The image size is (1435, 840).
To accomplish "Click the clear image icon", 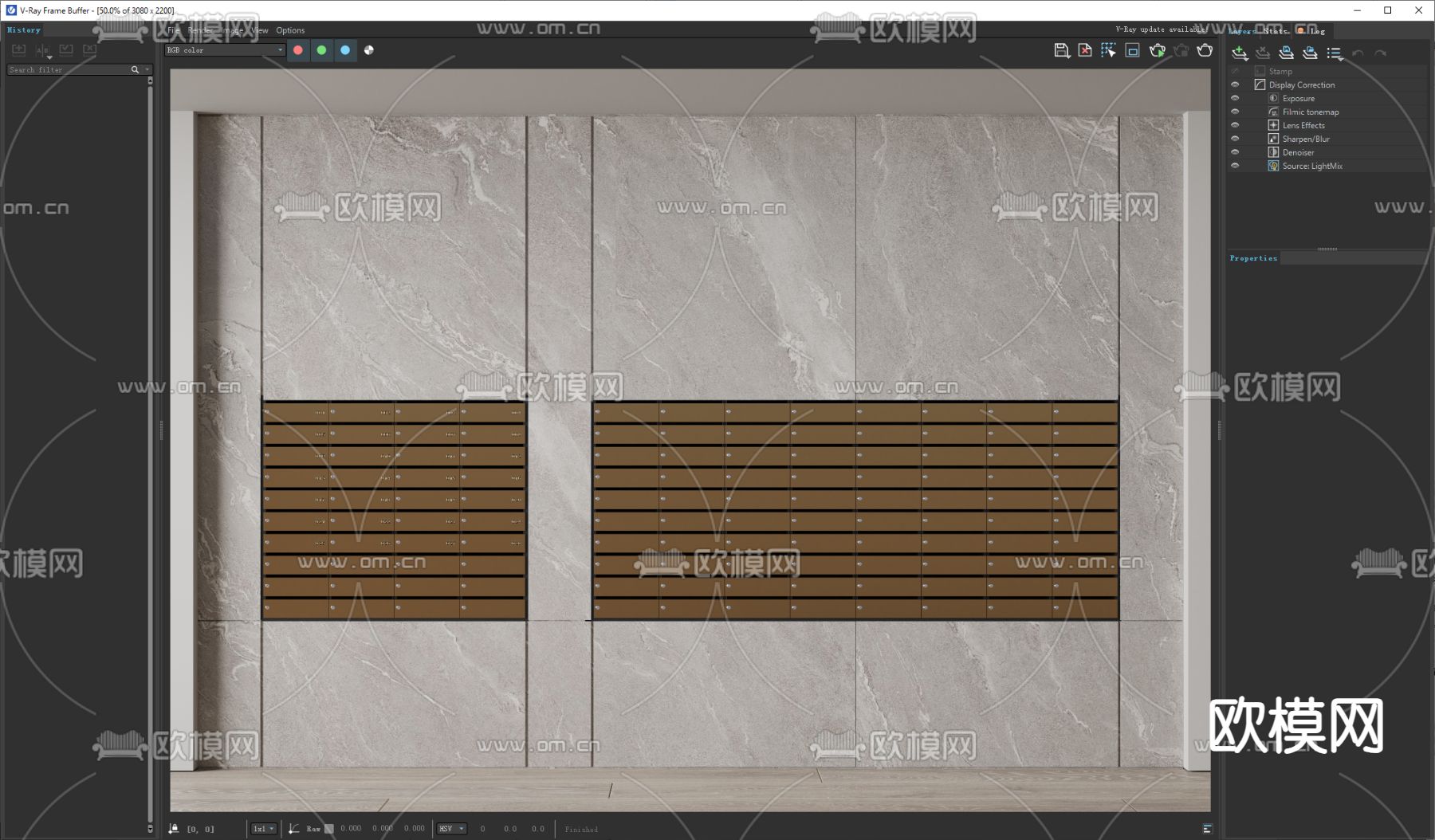I will click(1085, 50).
